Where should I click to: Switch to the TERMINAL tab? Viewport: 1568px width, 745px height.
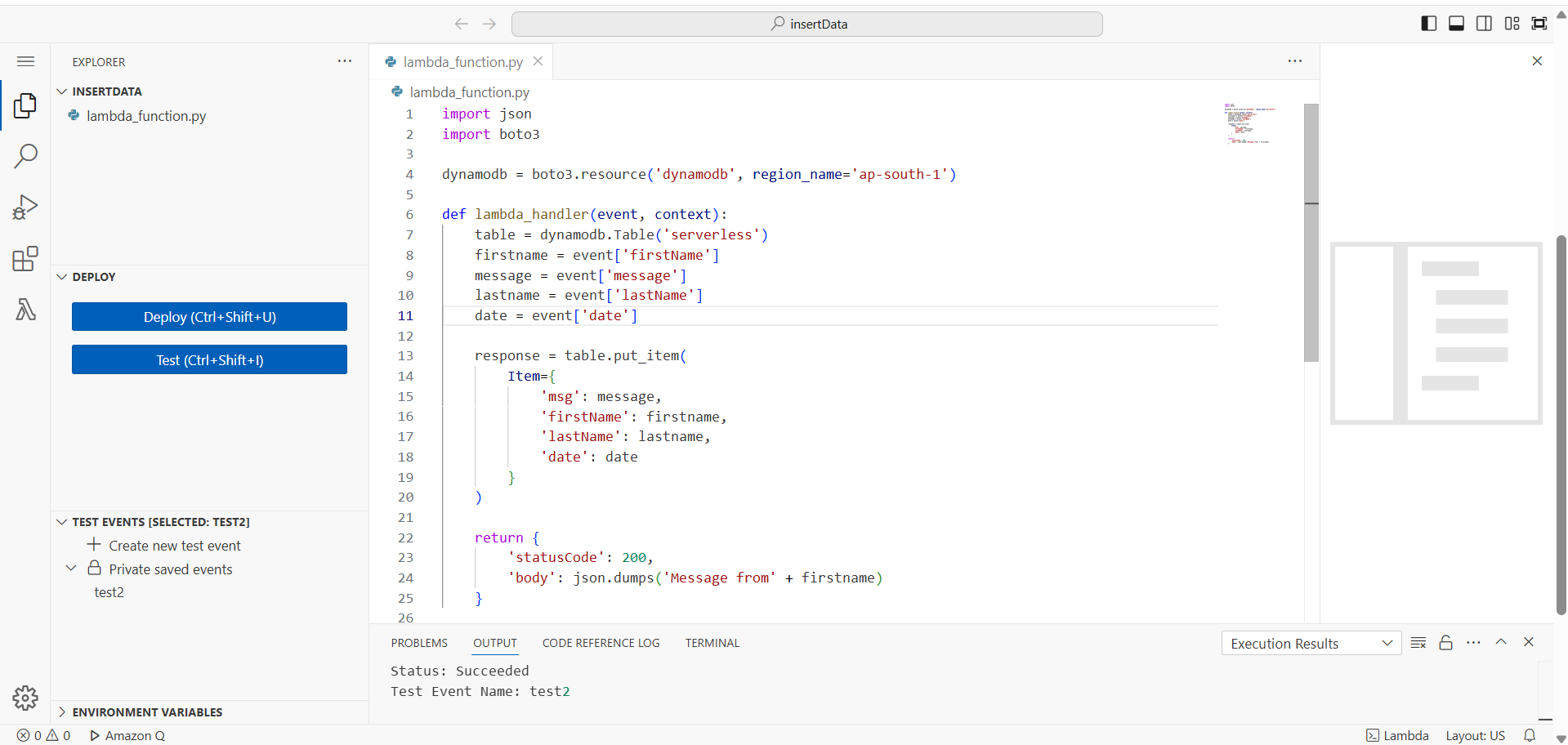pos(713,643)
